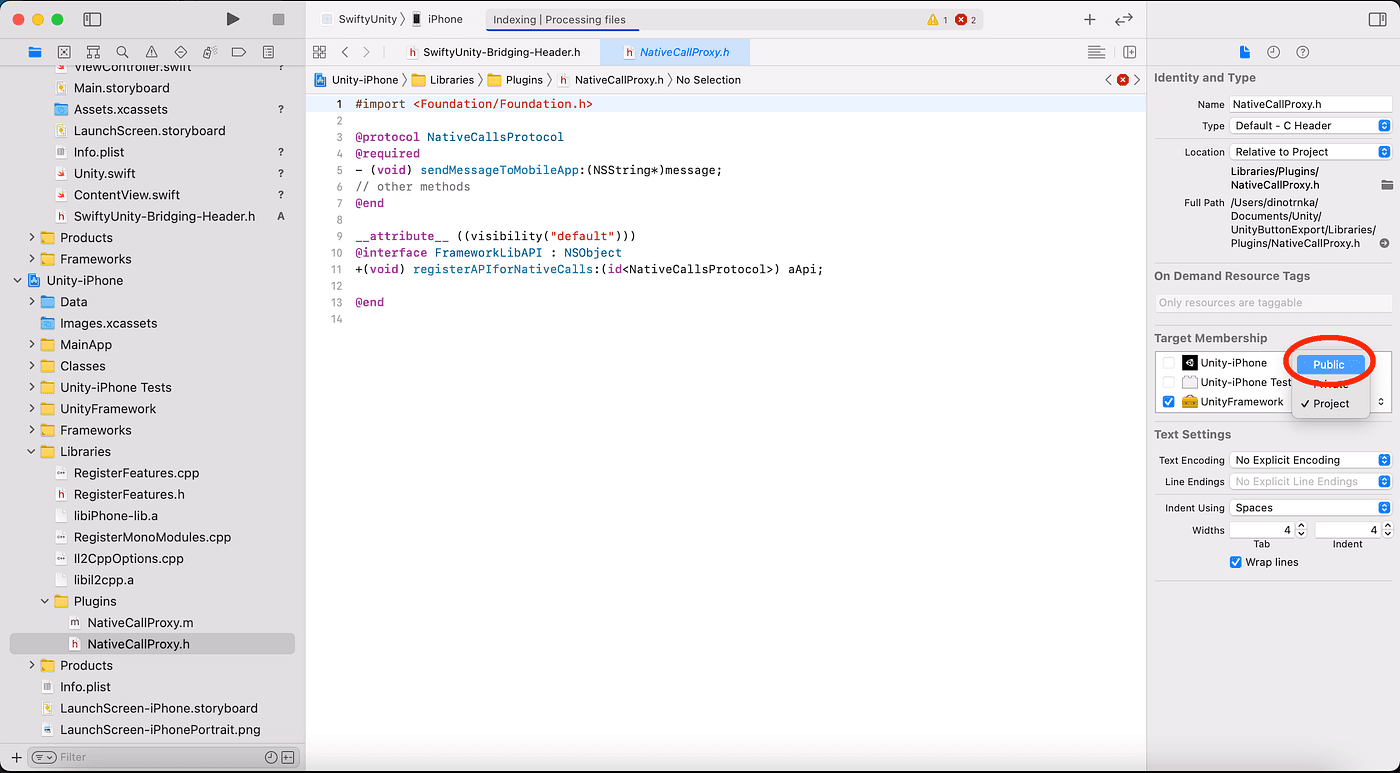This screenshot has width=1400, height=773.
Task: Toggle the navigator sidebar visibility
Action: (92, 19)
